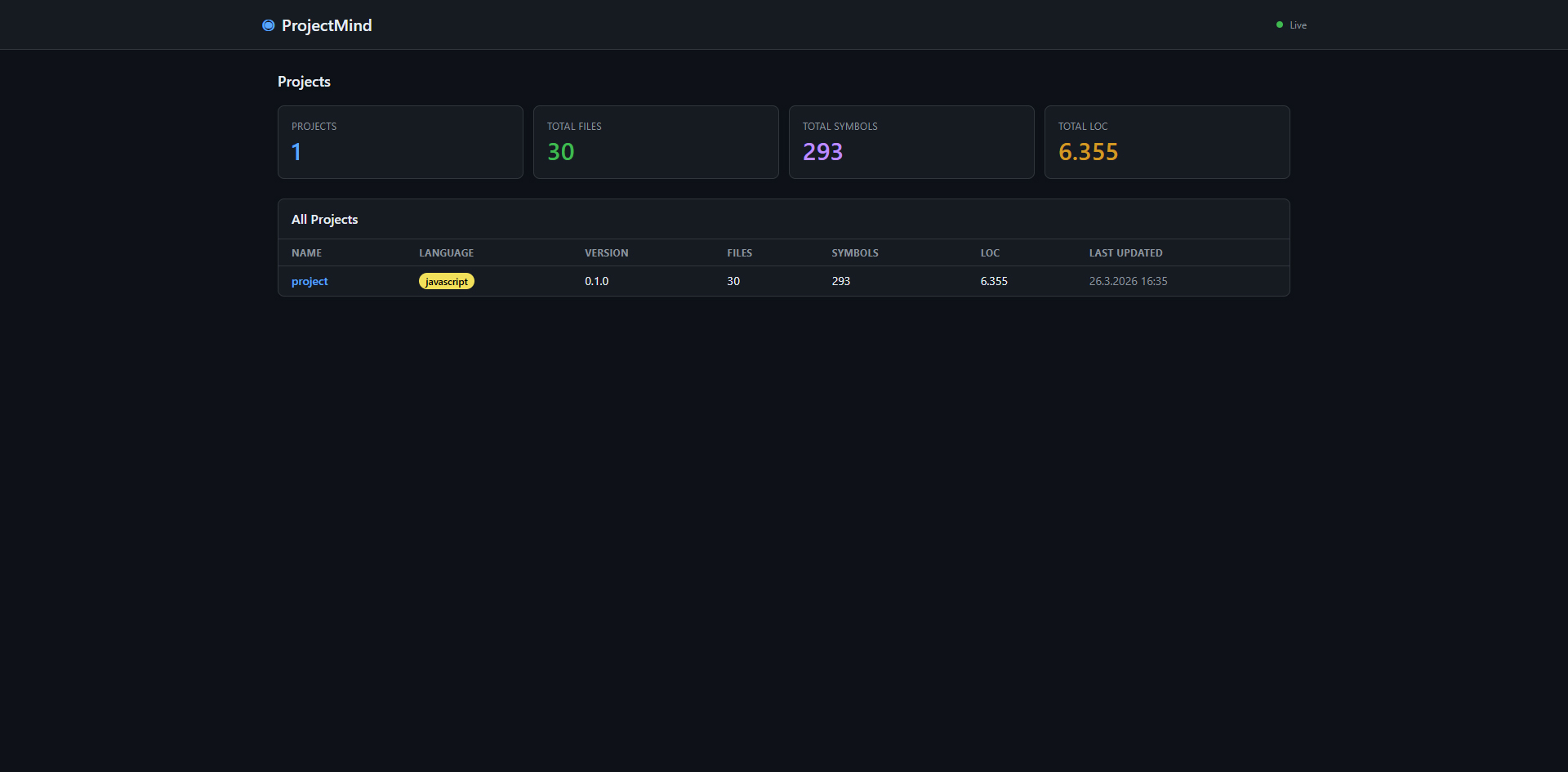This screenshot has height=772, width=1568.
Task: Click the ProjectMind logo icon
Action: coord(268,25)
